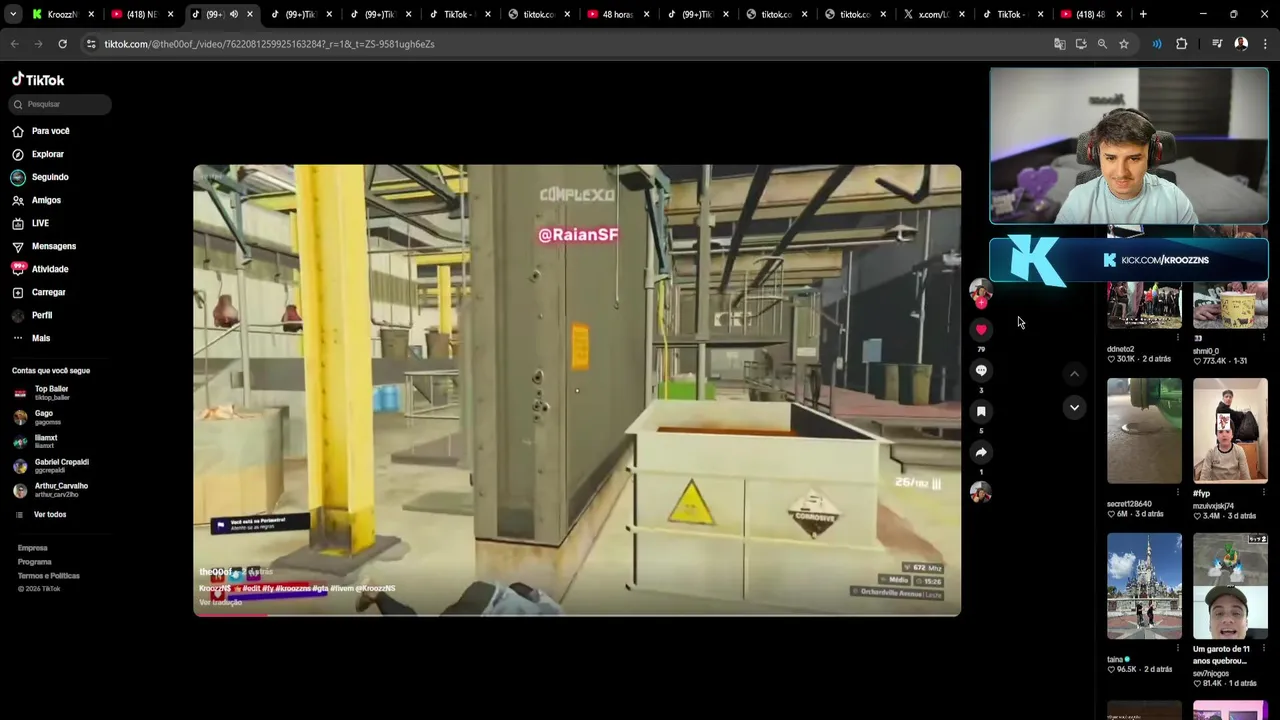
Task: Open Mensagens inbox
Action: pyautogui.click(x=44, y=246)
